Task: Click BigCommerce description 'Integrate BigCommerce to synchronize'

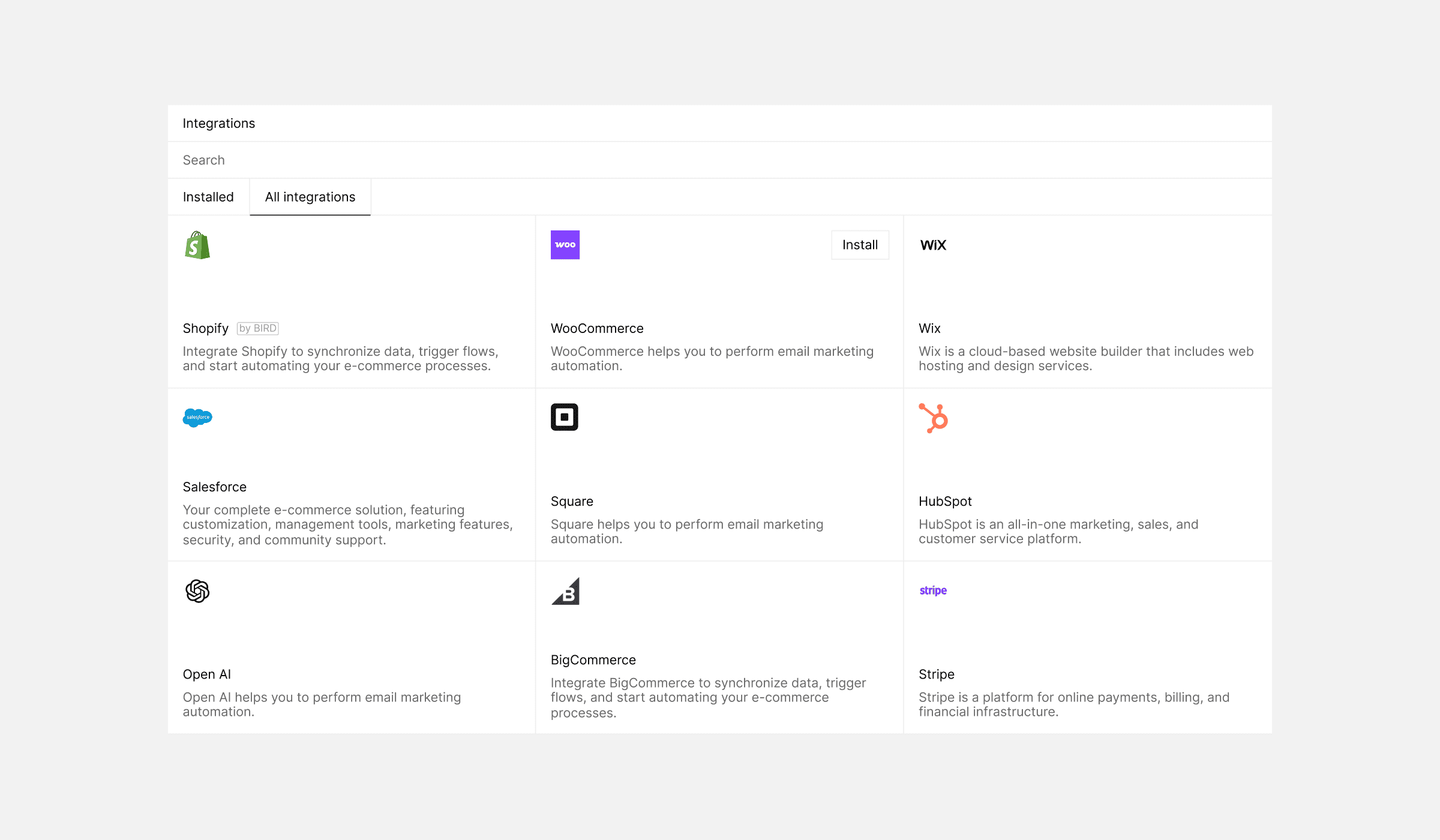Action: click(x=709, y=697)
